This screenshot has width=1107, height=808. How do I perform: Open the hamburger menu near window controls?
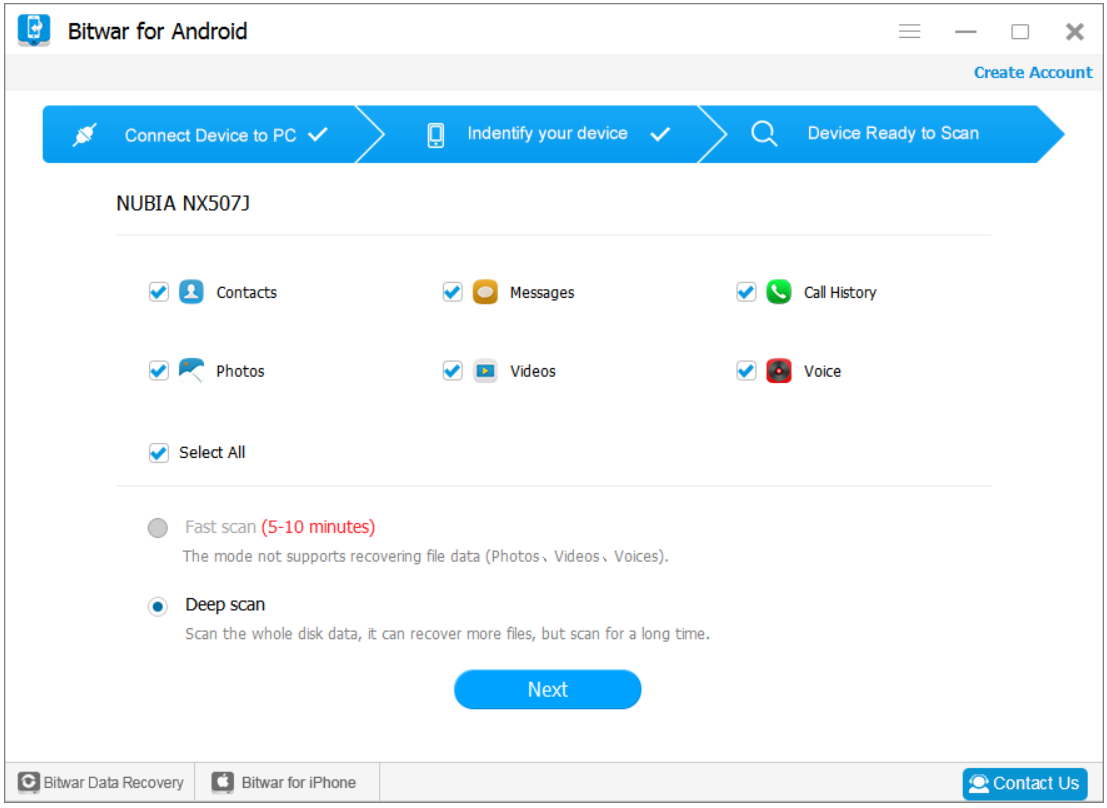910,31
